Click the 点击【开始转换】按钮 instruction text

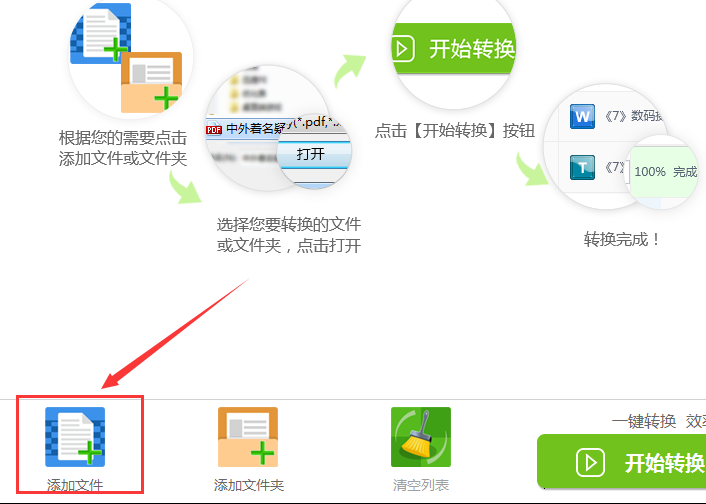point(455,131)
